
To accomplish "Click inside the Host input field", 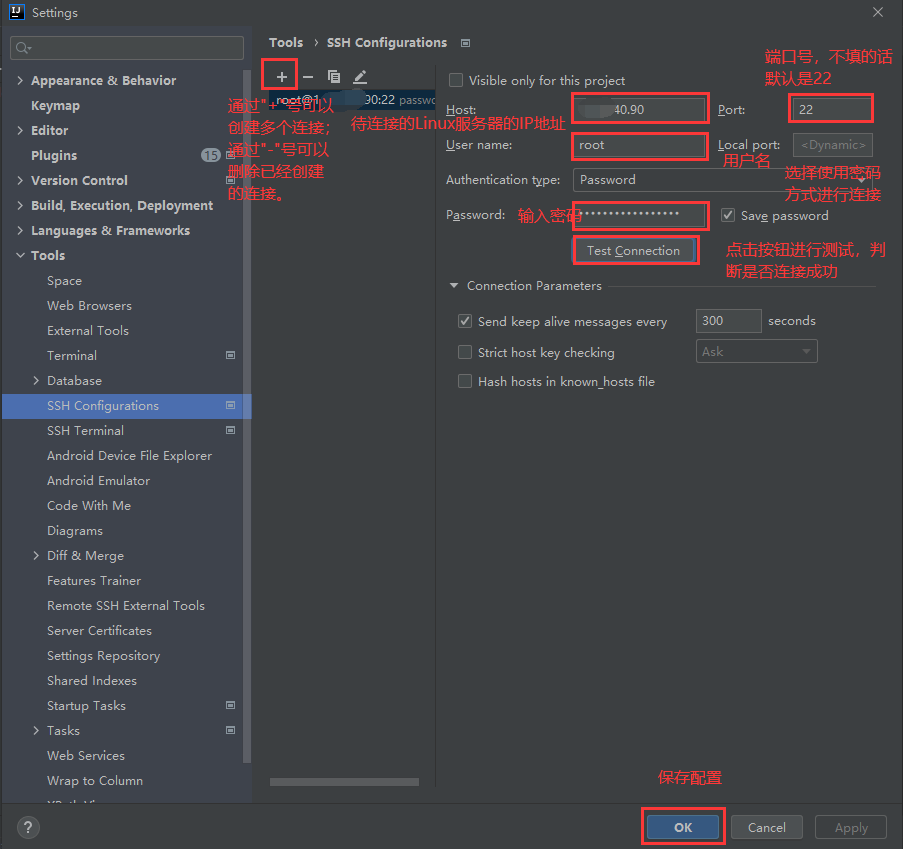I will (x=640, y=109).
